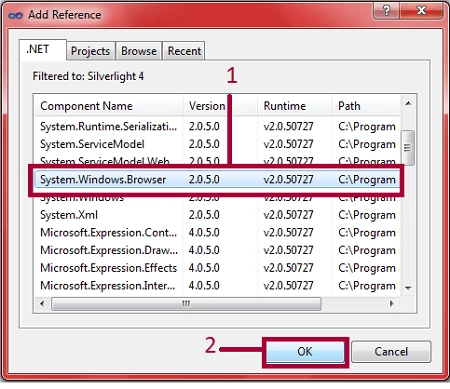
Task: Select Microsoft.Expression.Inter... component
Action: (217, 286)
